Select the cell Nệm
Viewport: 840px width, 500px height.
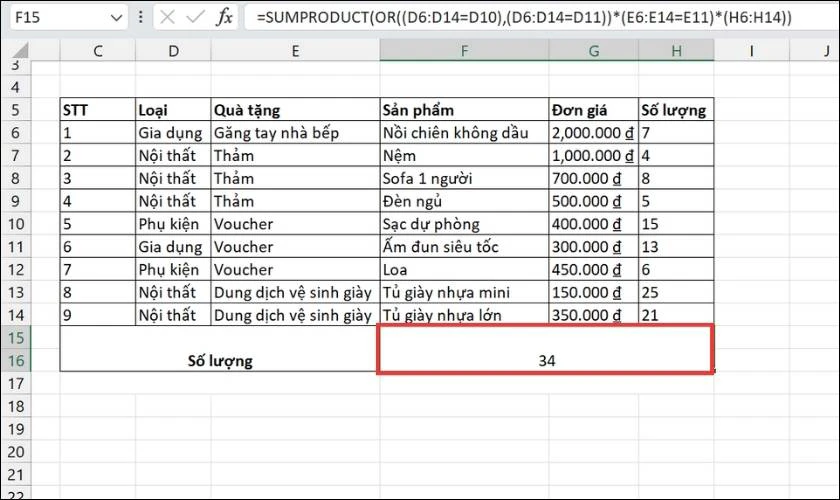pyautogui.click(x=464, y=156)
